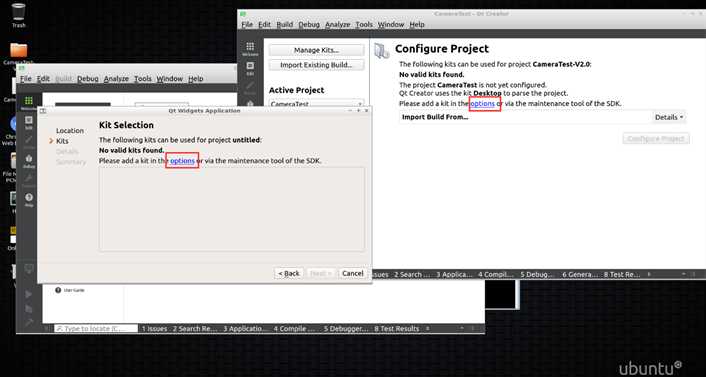
Task: Click the User Guide icon on Welcome page
Action: (x=58, y=290)
